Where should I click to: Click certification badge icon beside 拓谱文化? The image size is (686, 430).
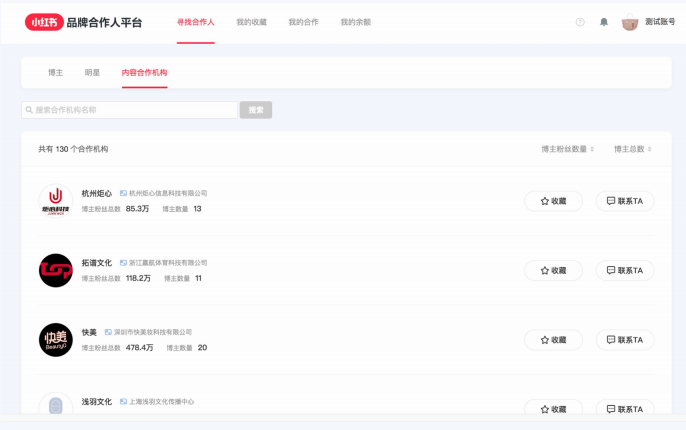123,262
